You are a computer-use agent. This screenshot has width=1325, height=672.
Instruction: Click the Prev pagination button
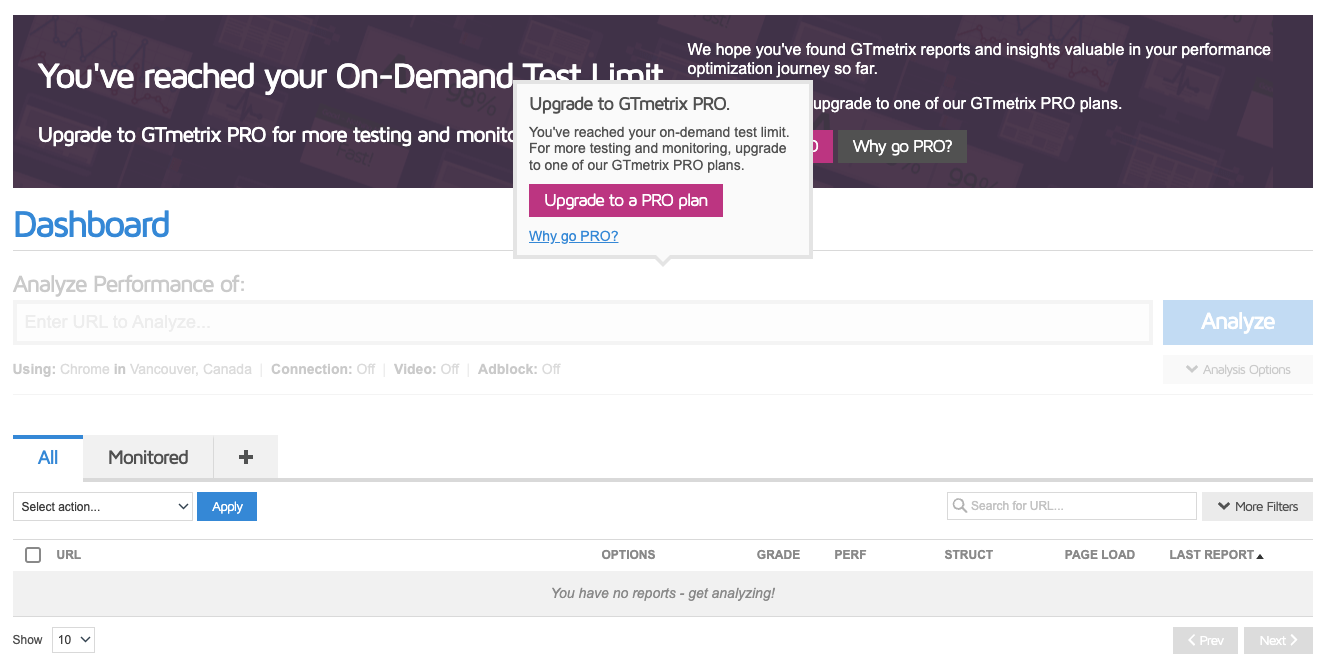pyautogui.click(x=1205, y=640)
